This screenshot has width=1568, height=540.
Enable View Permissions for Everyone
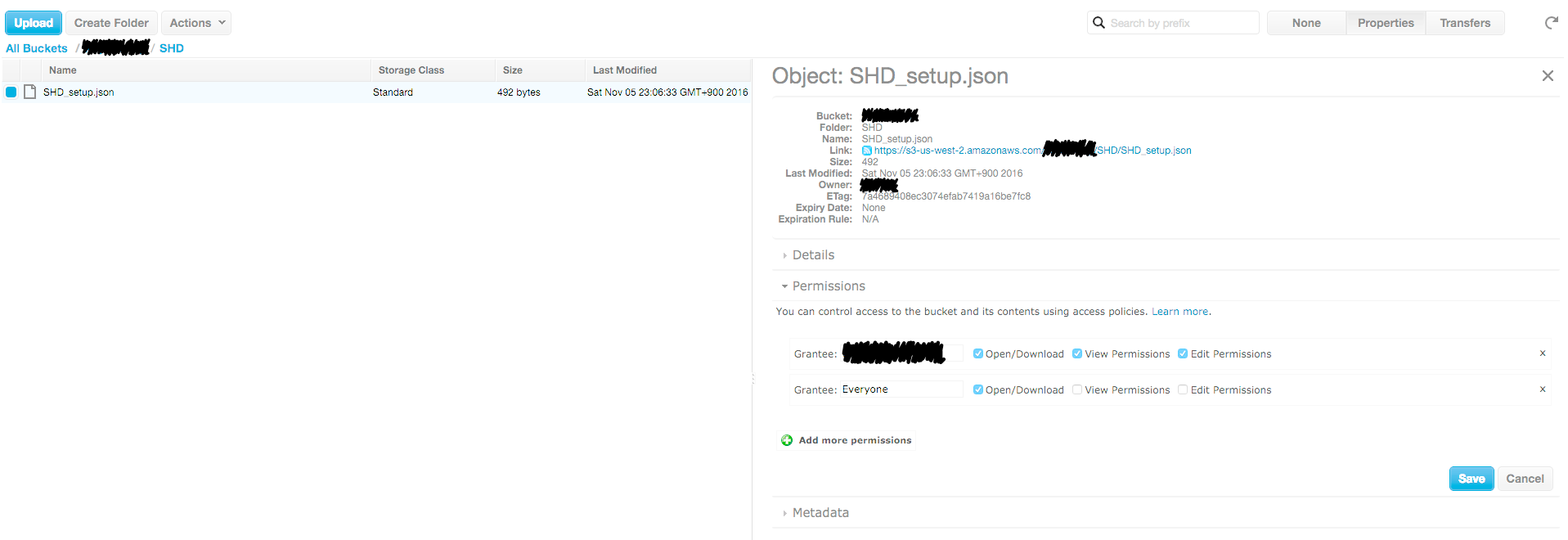(x=1077, y=389)
